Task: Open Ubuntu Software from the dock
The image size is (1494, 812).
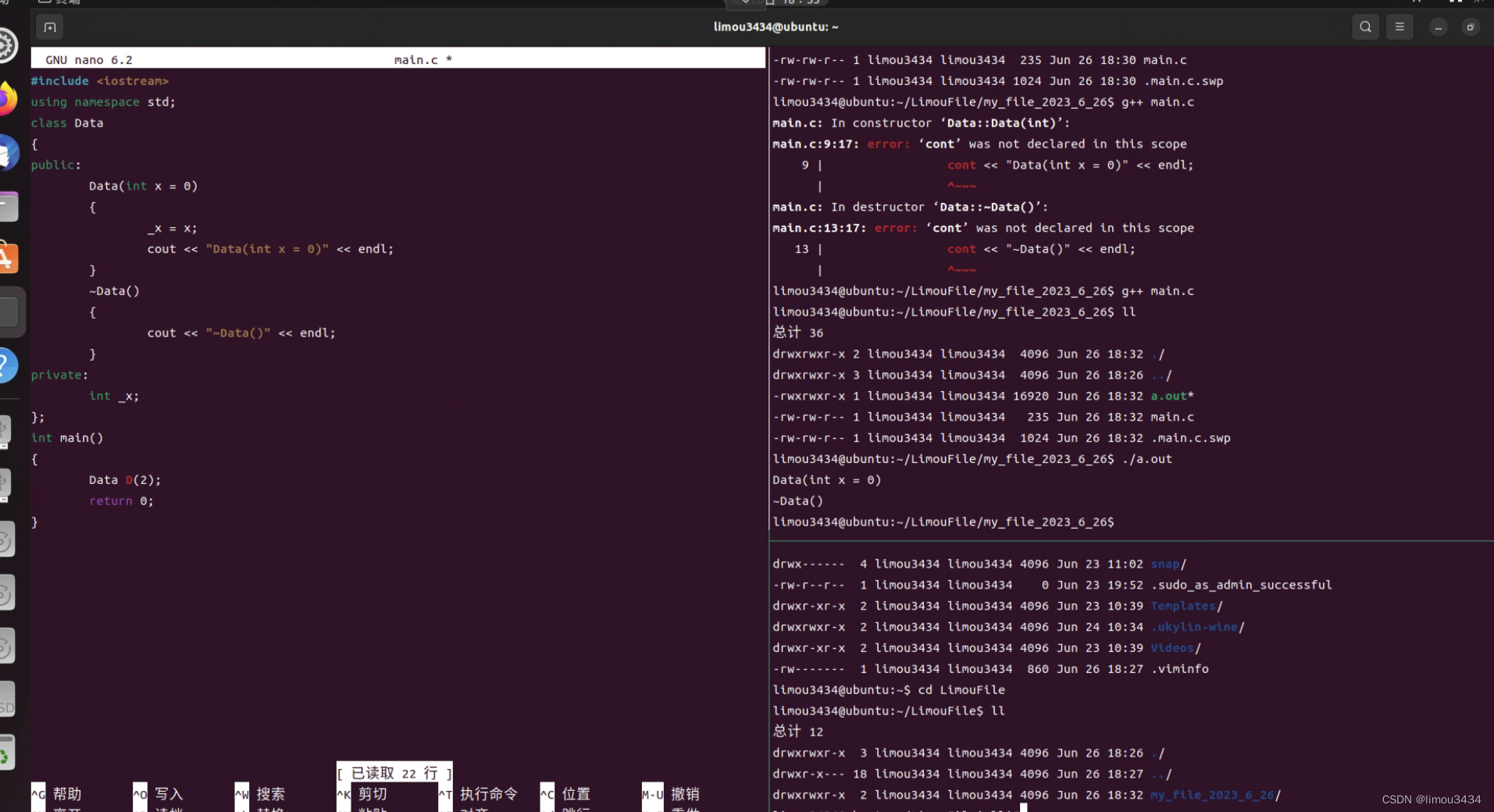Action: [7, 258]
